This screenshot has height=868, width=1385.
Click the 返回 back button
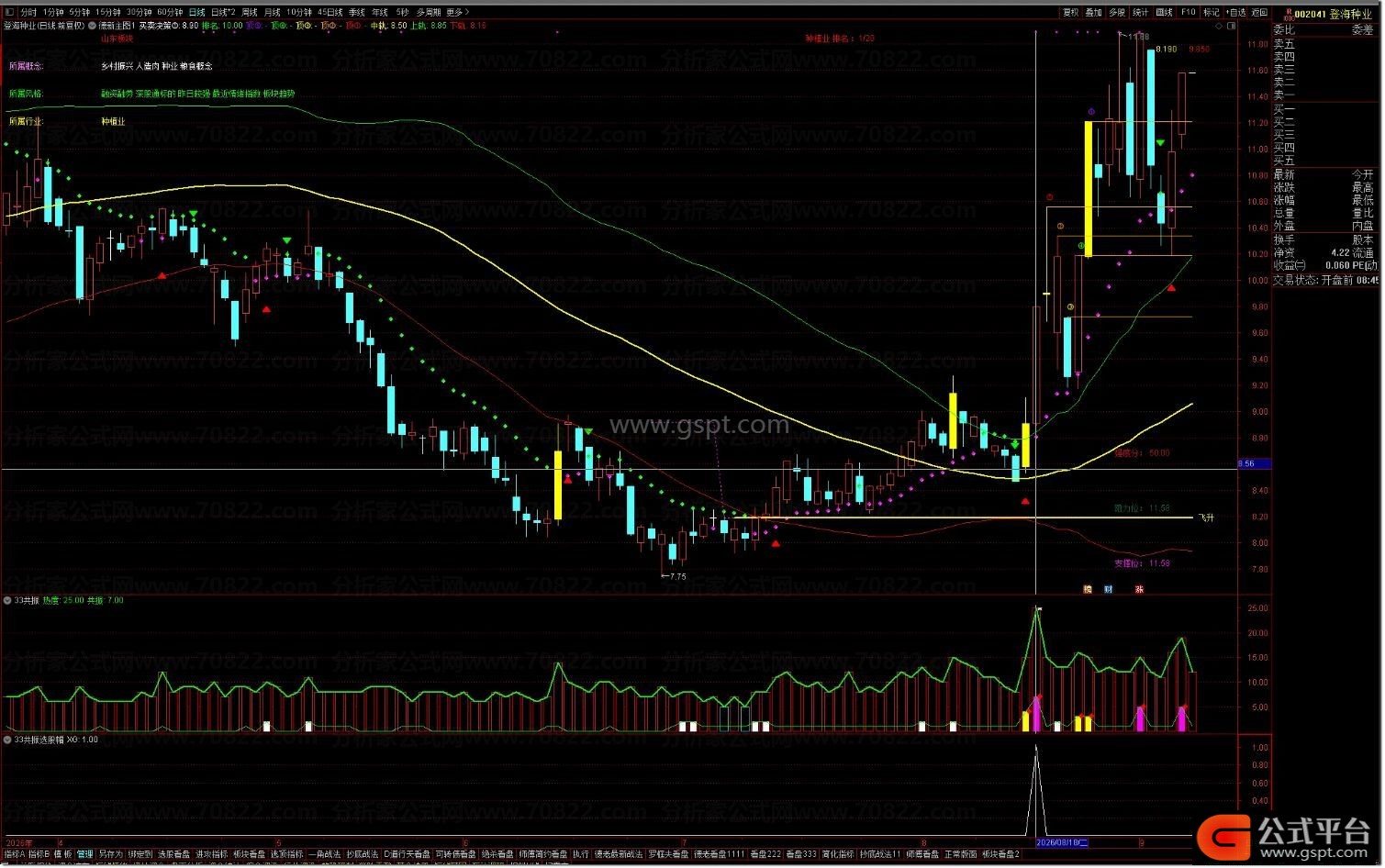point(1259,12)
